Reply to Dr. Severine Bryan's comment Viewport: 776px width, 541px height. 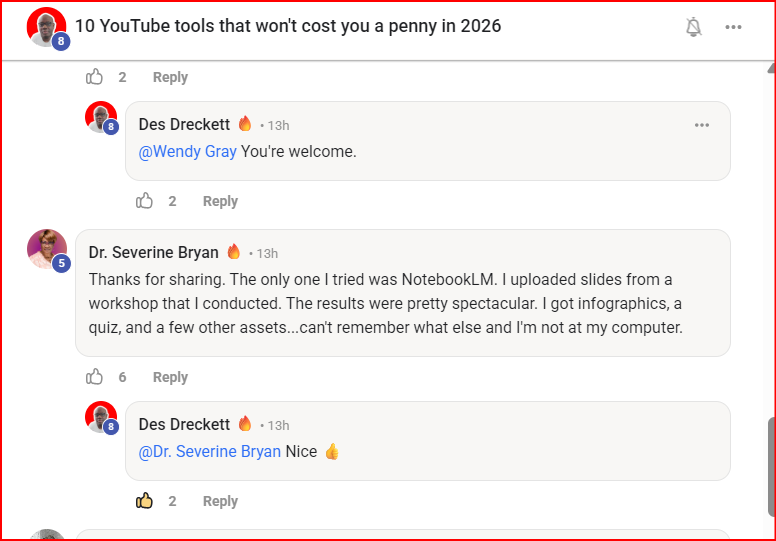(x=170, y=377)
